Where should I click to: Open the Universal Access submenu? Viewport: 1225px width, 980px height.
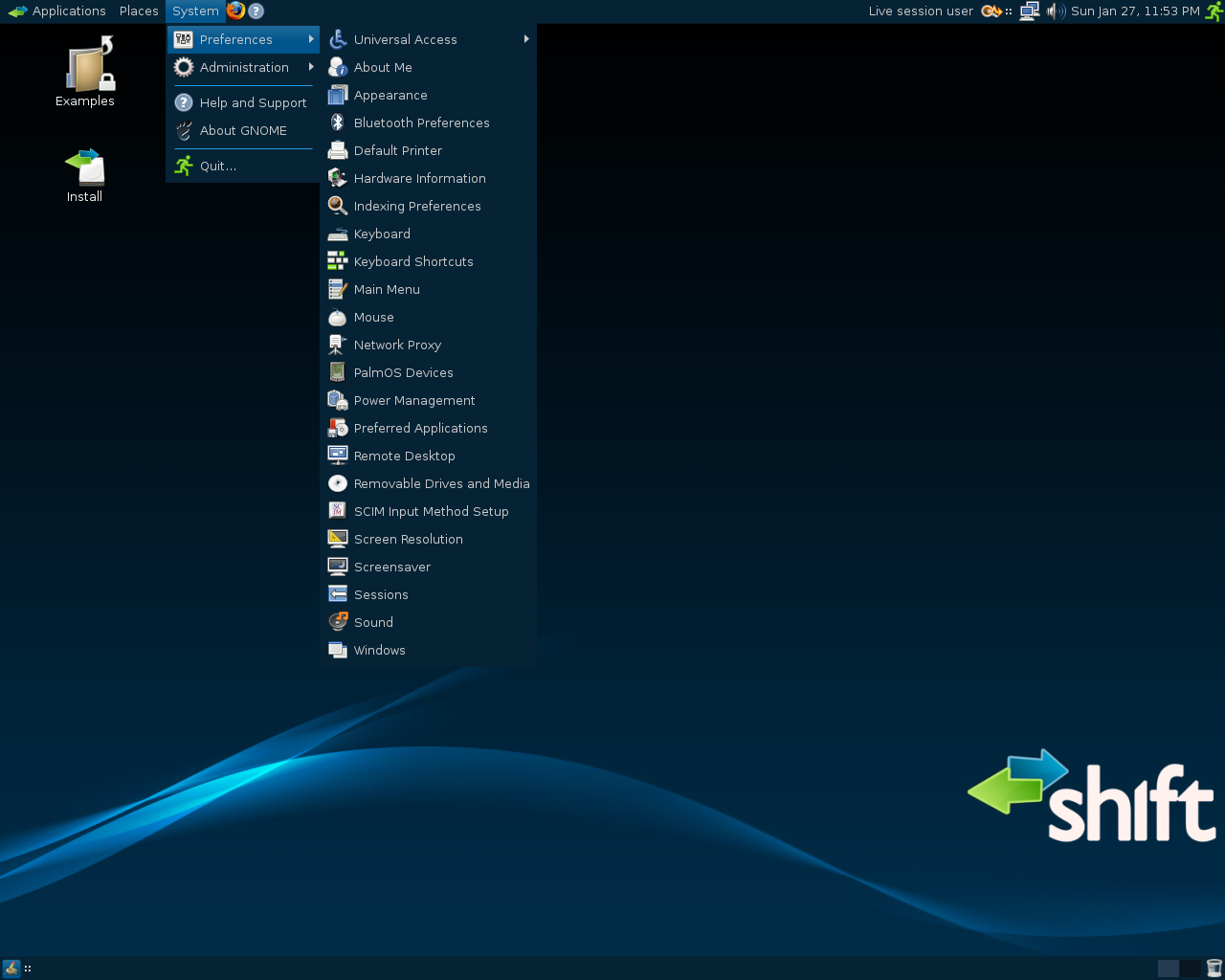click(428, 39)
